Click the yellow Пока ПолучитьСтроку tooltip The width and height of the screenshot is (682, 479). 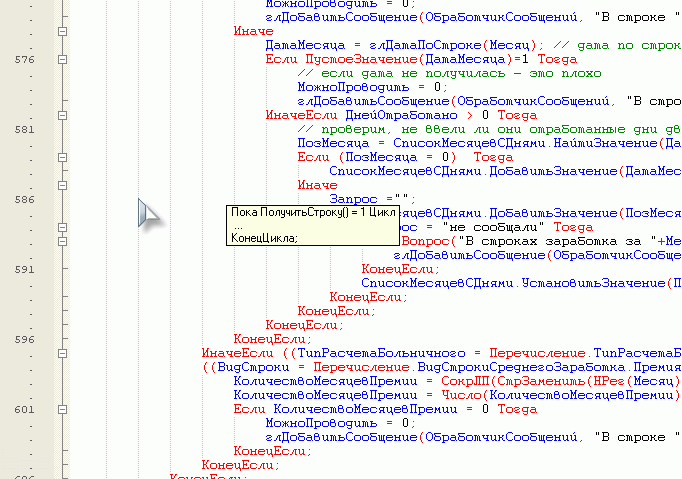coord(308,225)
